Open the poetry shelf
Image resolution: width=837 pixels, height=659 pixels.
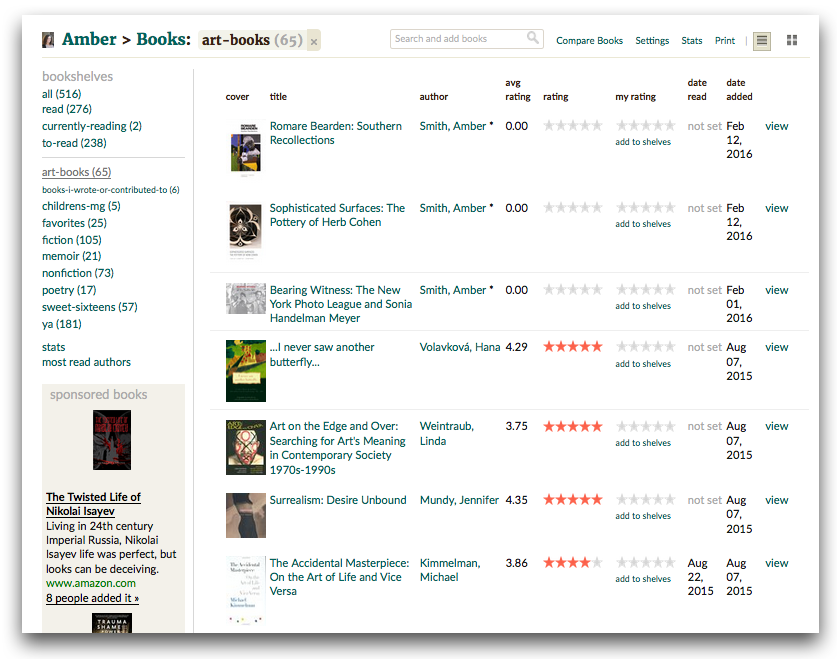[x=68, y=290]
